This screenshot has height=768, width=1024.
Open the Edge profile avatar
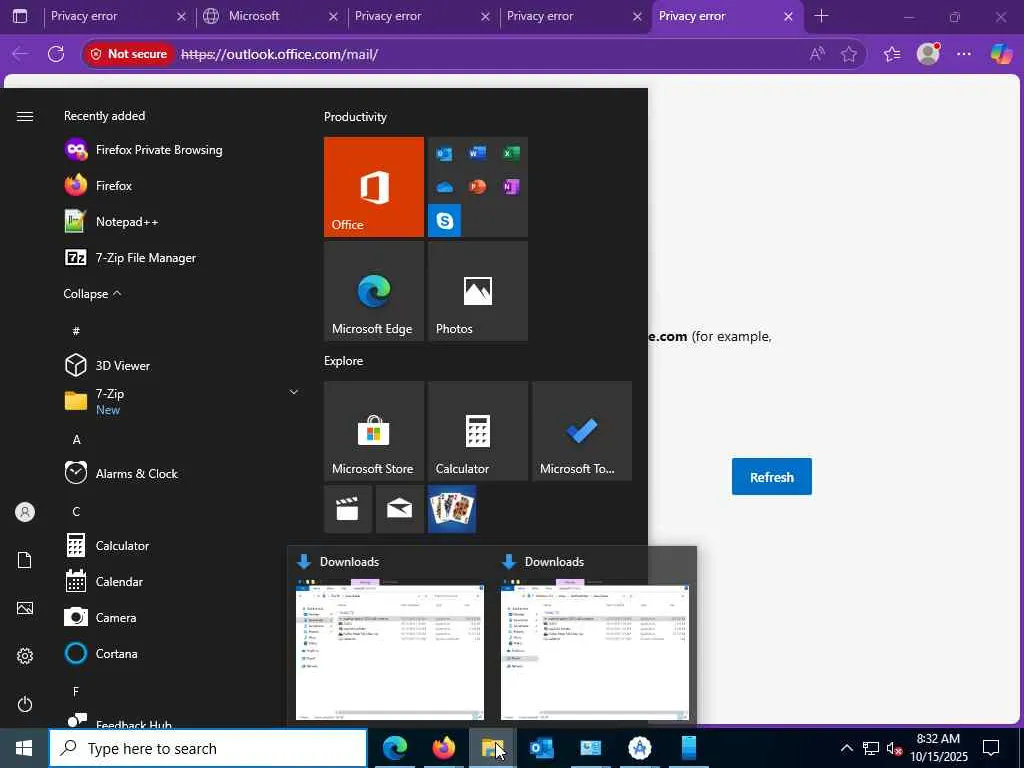pos(928,54)
